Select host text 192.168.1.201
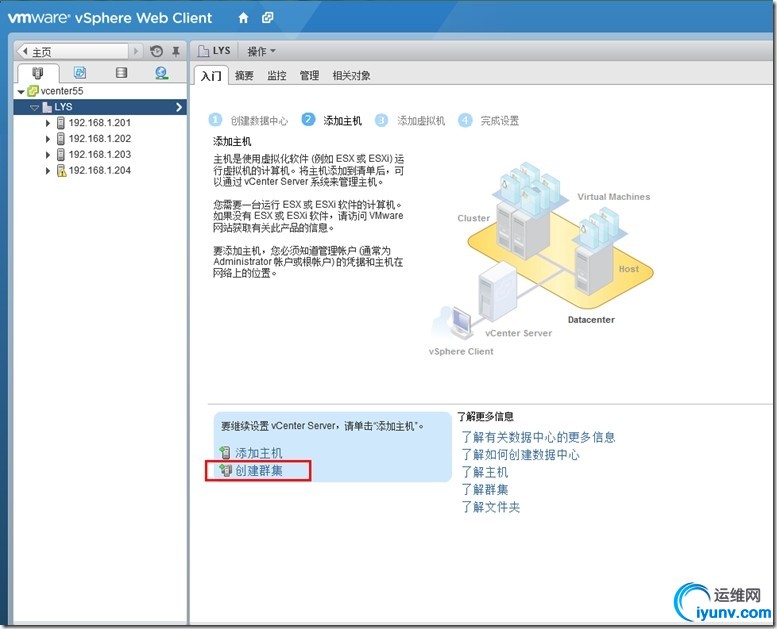777x629 pixels. [x=100, y=123]
